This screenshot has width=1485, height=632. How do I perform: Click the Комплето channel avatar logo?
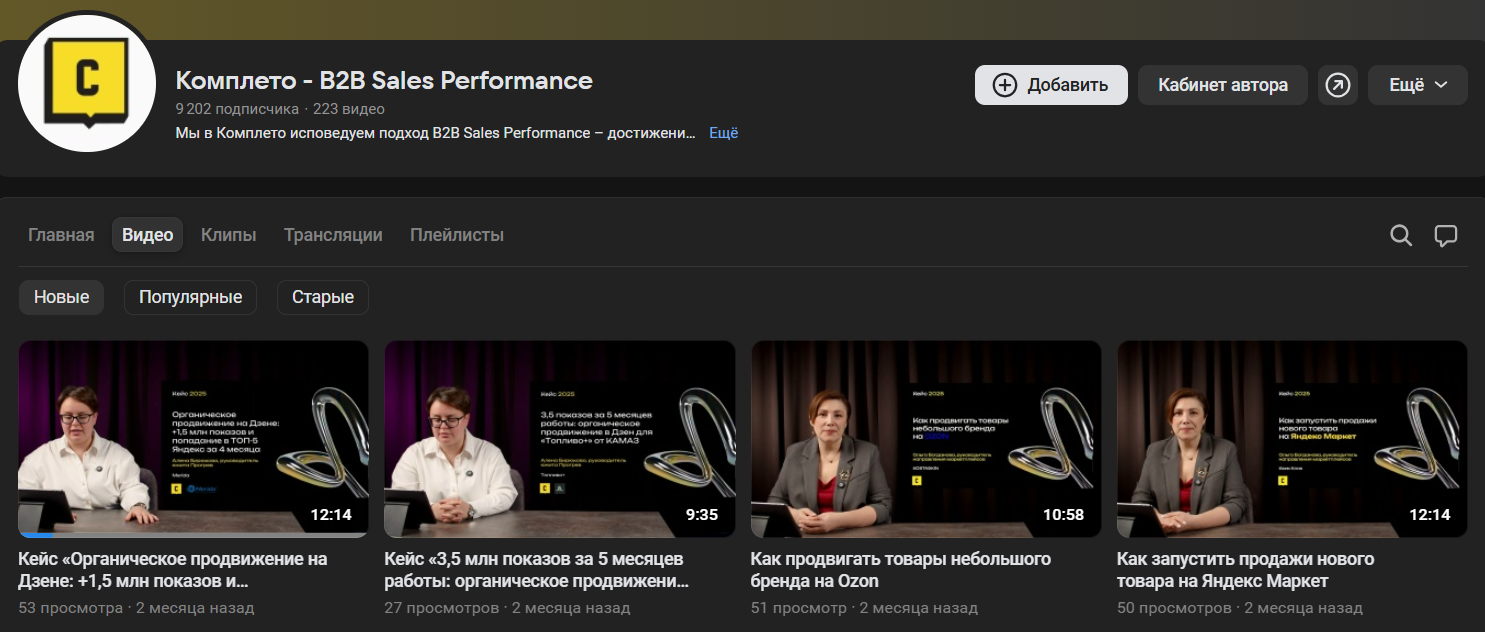[87, 84]
